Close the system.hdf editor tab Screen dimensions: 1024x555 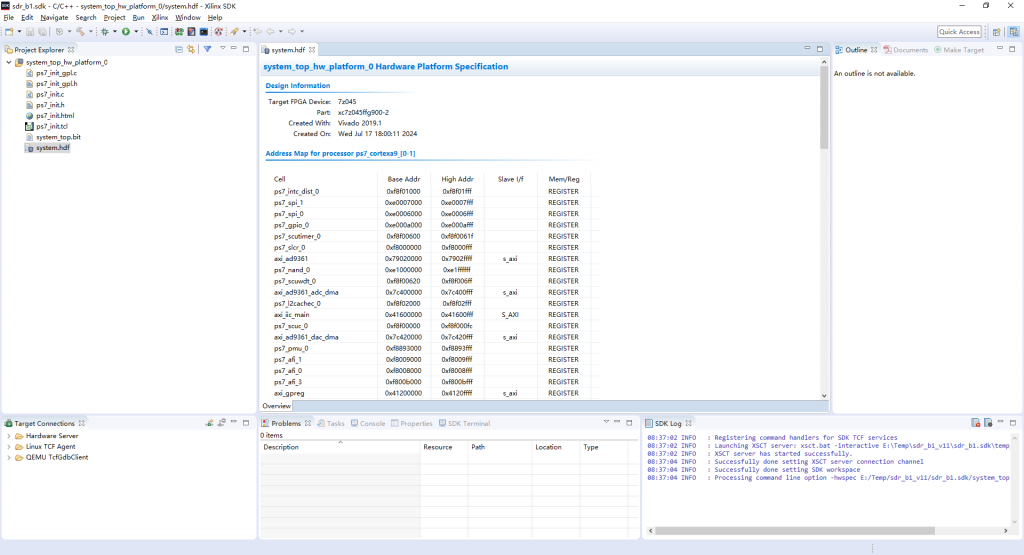[x=312, y=50]
